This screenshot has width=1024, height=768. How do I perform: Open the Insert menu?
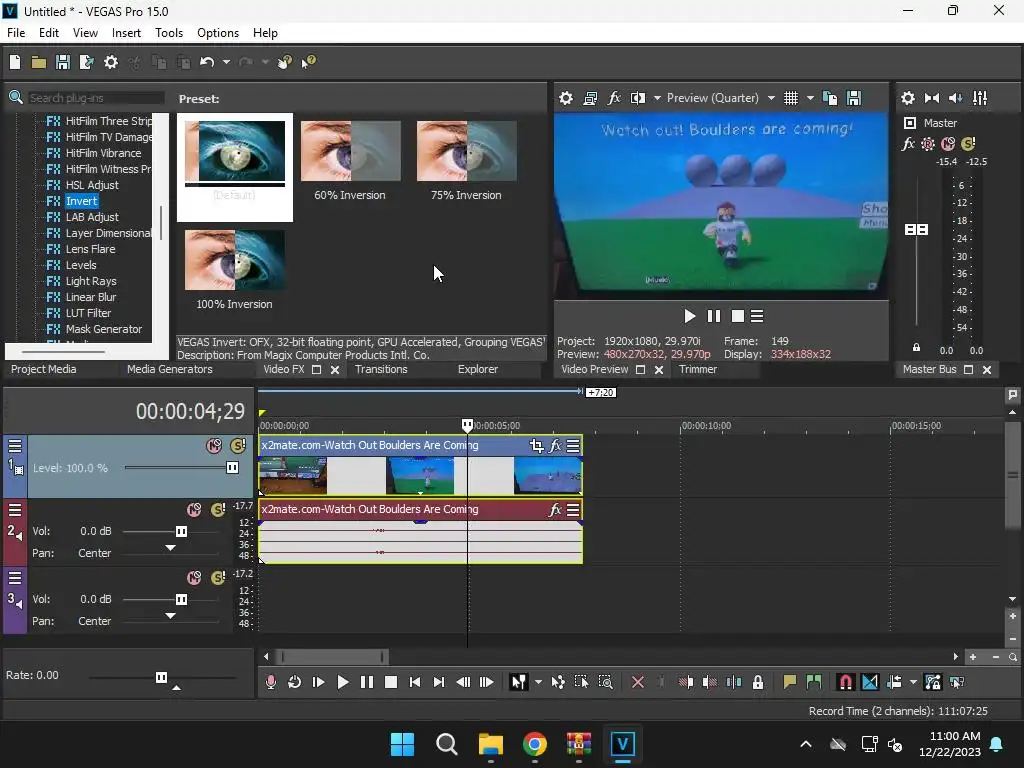(x=126, y=33)
